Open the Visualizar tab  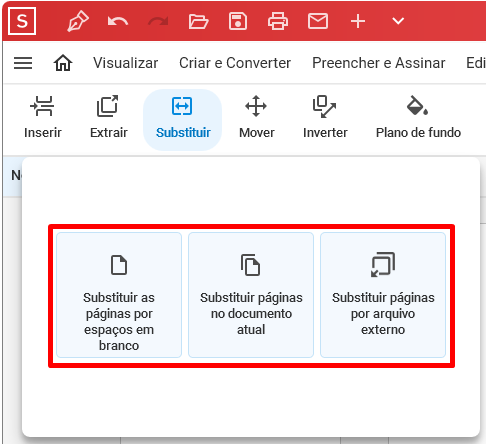coord(126,63)
